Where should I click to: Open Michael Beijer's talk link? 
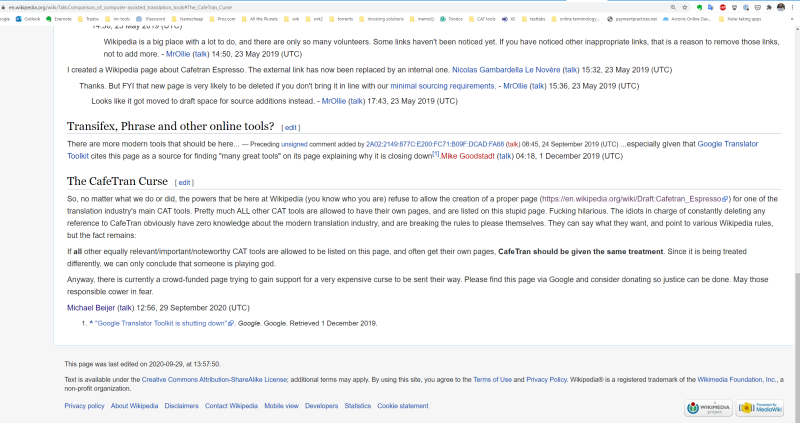126,308
